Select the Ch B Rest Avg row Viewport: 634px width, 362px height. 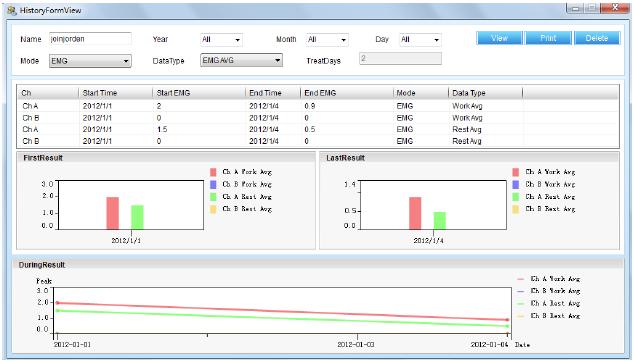click(318, 141)
